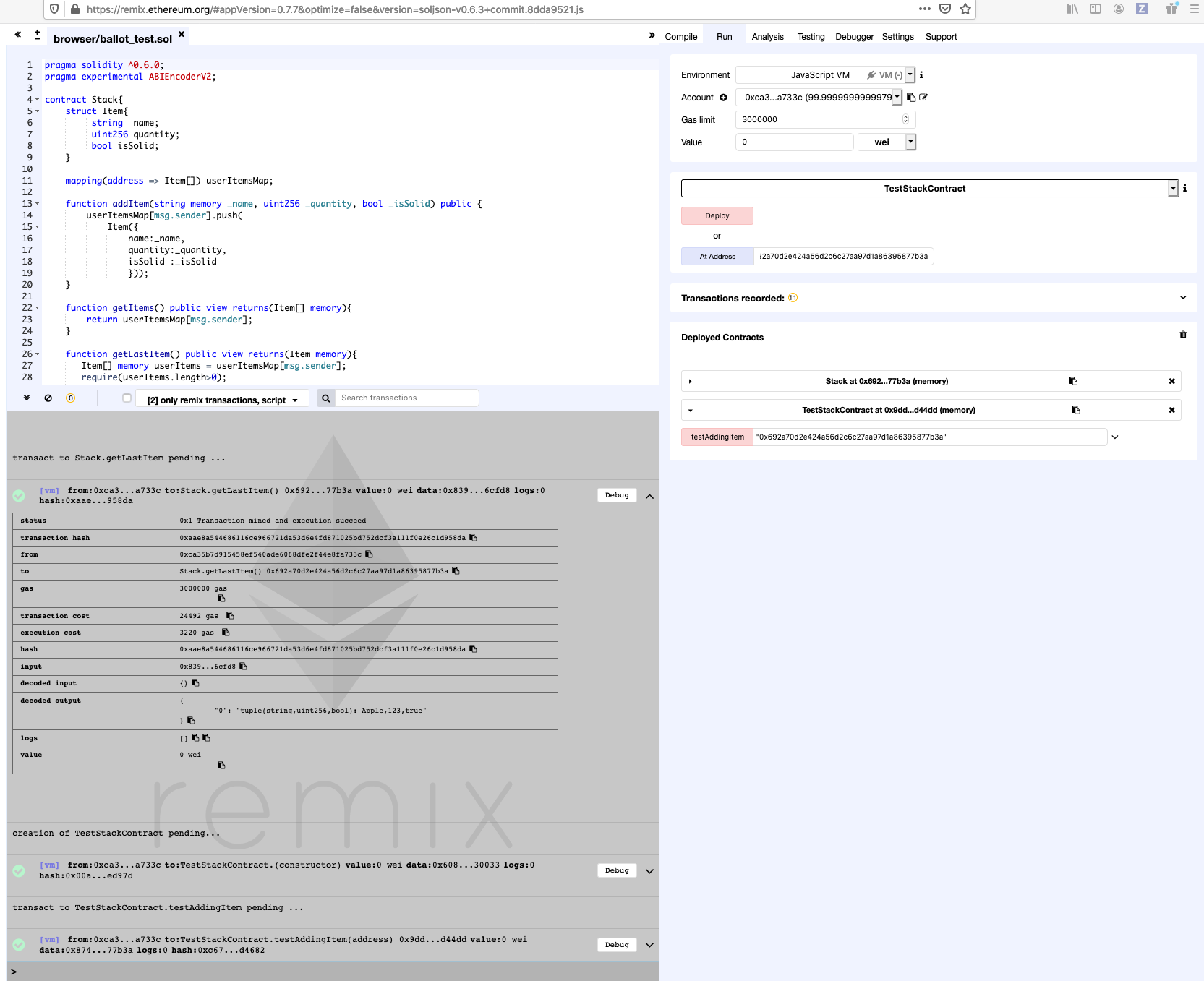Click the Search transactions field
This screenshot has height=981, width=1204.
pos(407,398)
